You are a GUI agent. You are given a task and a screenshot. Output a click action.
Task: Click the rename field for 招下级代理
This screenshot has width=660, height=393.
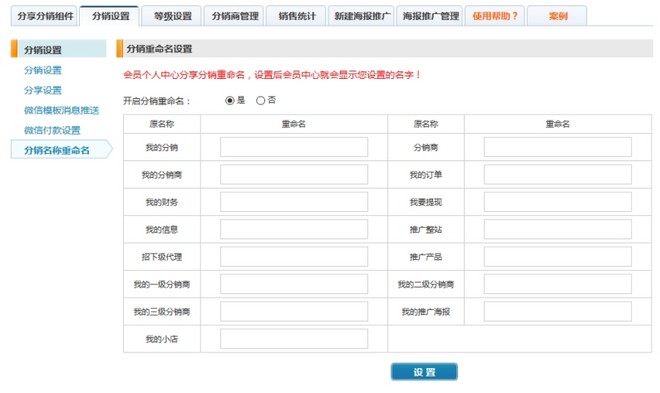tap(294, 257)
